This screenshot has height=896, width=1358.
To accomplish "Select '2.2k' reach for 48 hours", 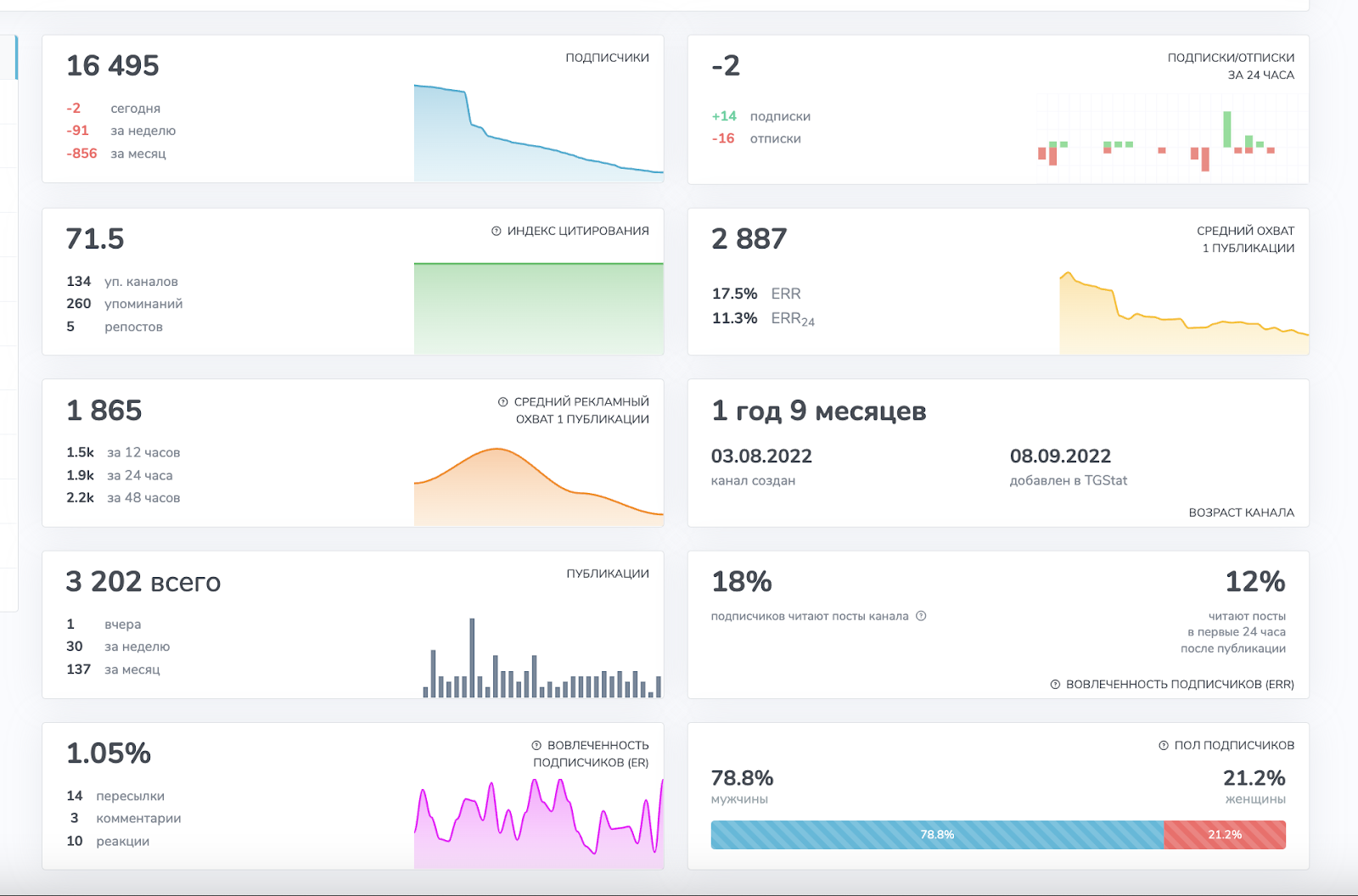I will (80, 498).
